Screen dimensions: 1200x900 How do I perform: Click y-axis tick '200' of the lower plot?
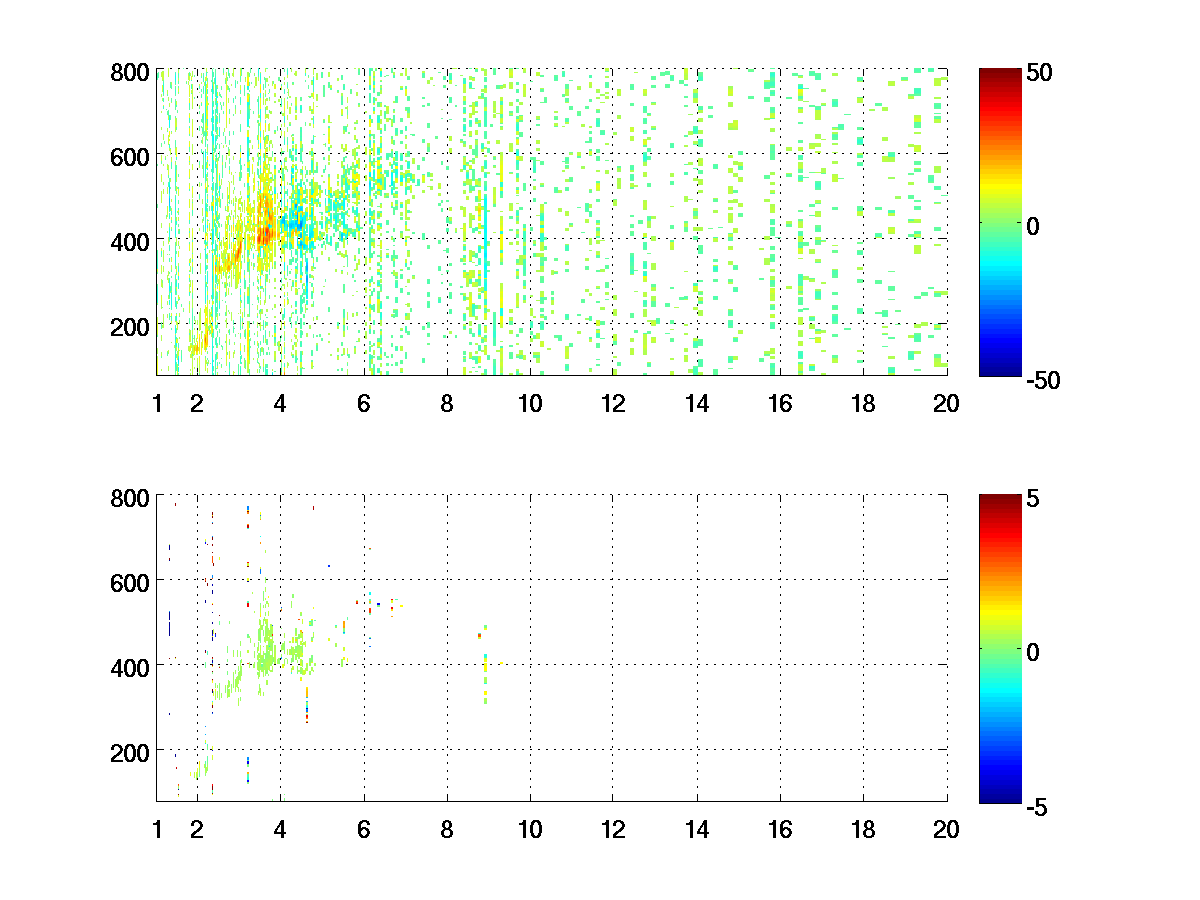[x=130, y=751]
